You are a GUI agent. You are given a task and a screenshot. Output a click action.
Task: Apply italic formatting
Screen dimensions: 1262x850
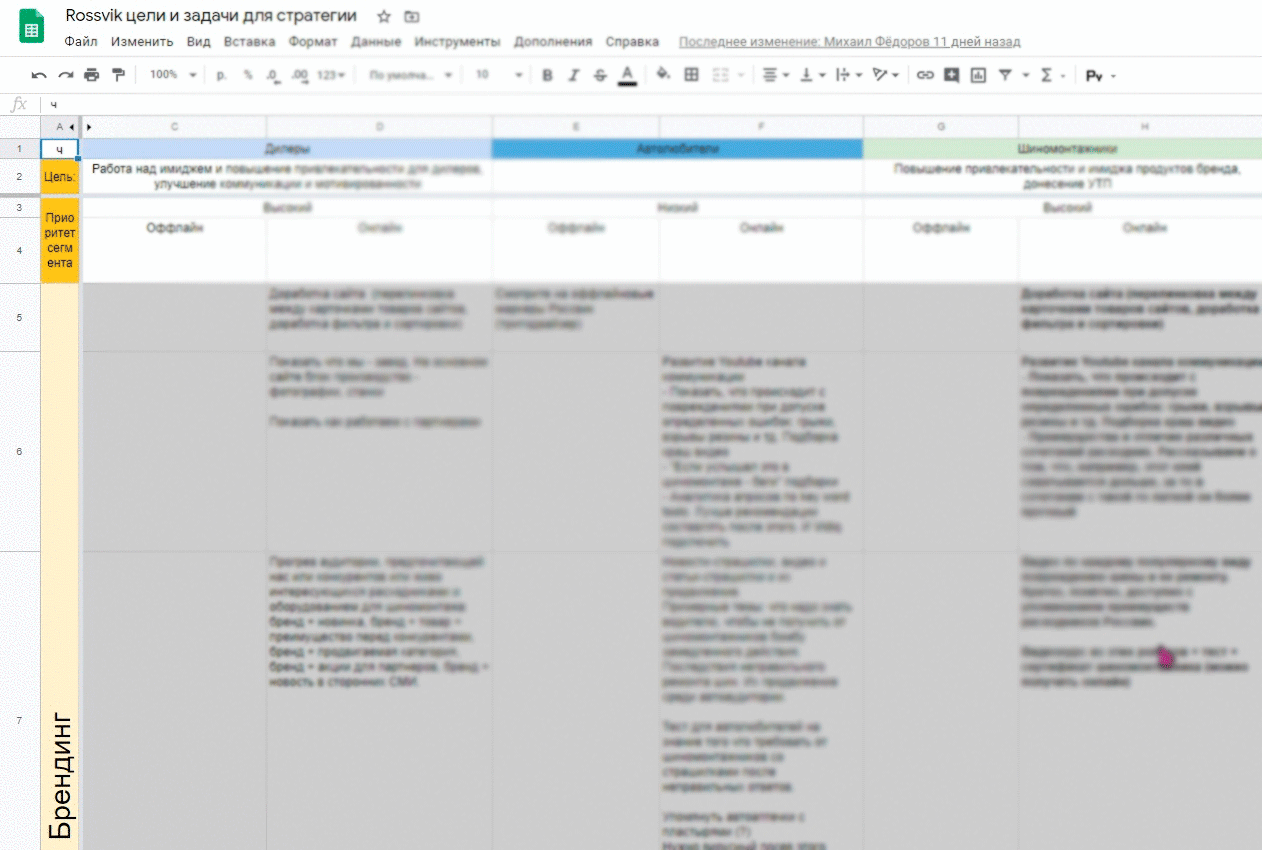point(573,75)
